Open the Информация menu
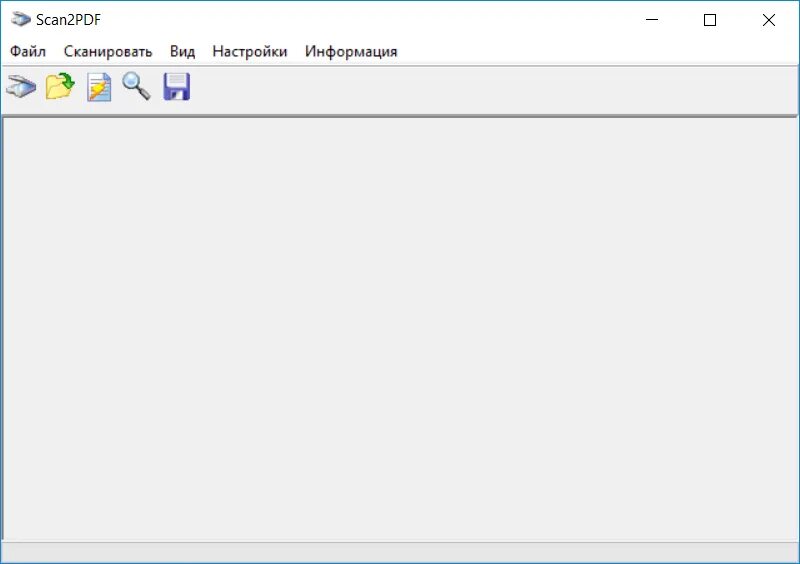This screenshot has width=800, height=564. (351, 52)
